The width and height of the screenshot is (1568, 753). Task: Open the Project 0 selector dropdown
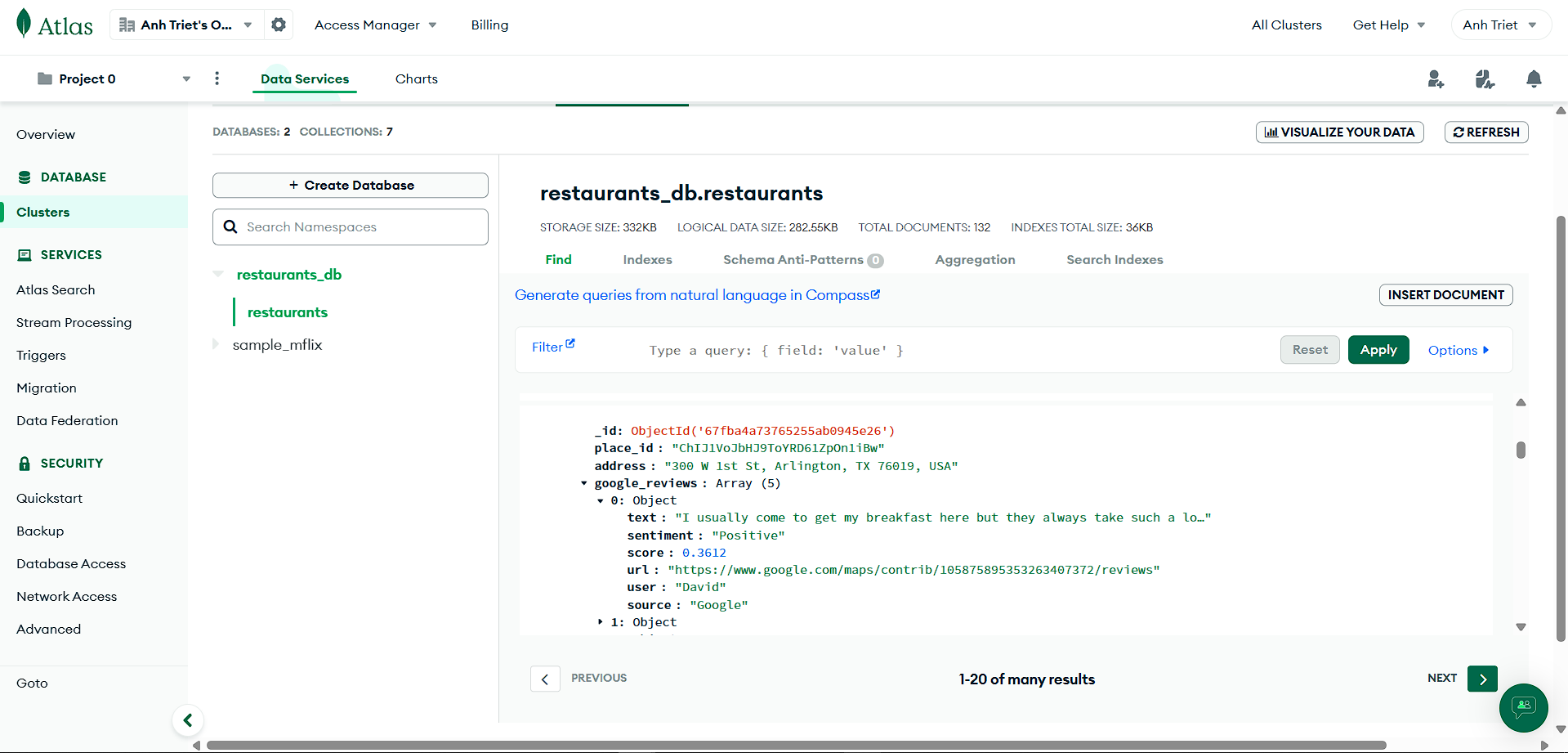point(114,78)
